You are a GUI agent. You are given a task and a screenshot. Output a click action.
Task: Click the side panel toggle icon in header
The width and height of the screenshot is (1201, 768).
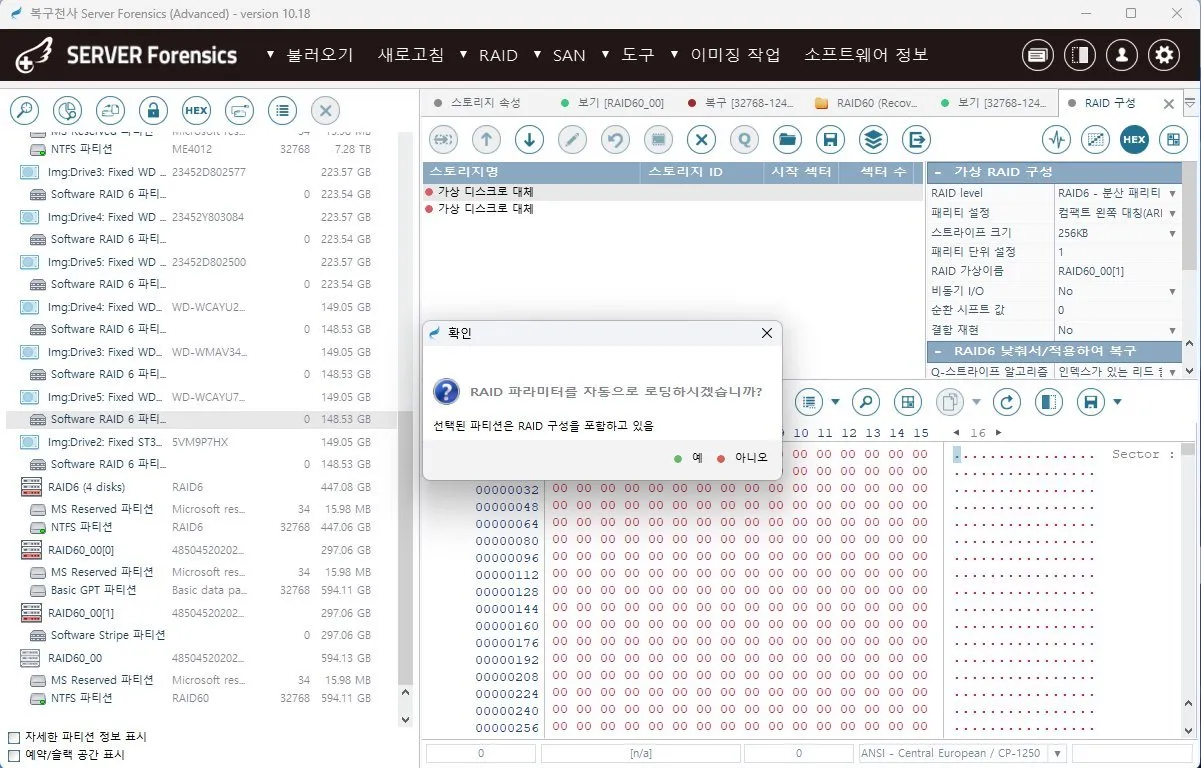tap(1079, 55)
